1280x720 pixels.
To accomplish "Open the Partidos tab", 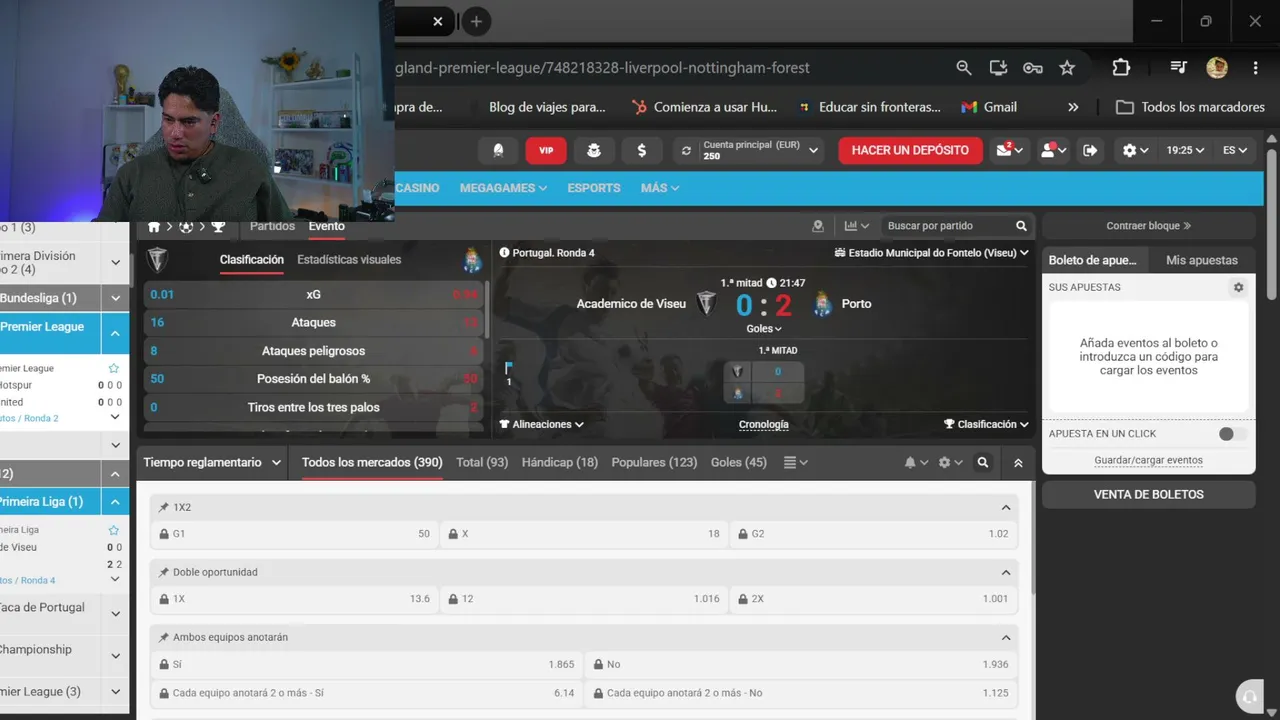I will pyautogui.click(x=272, y=226).
